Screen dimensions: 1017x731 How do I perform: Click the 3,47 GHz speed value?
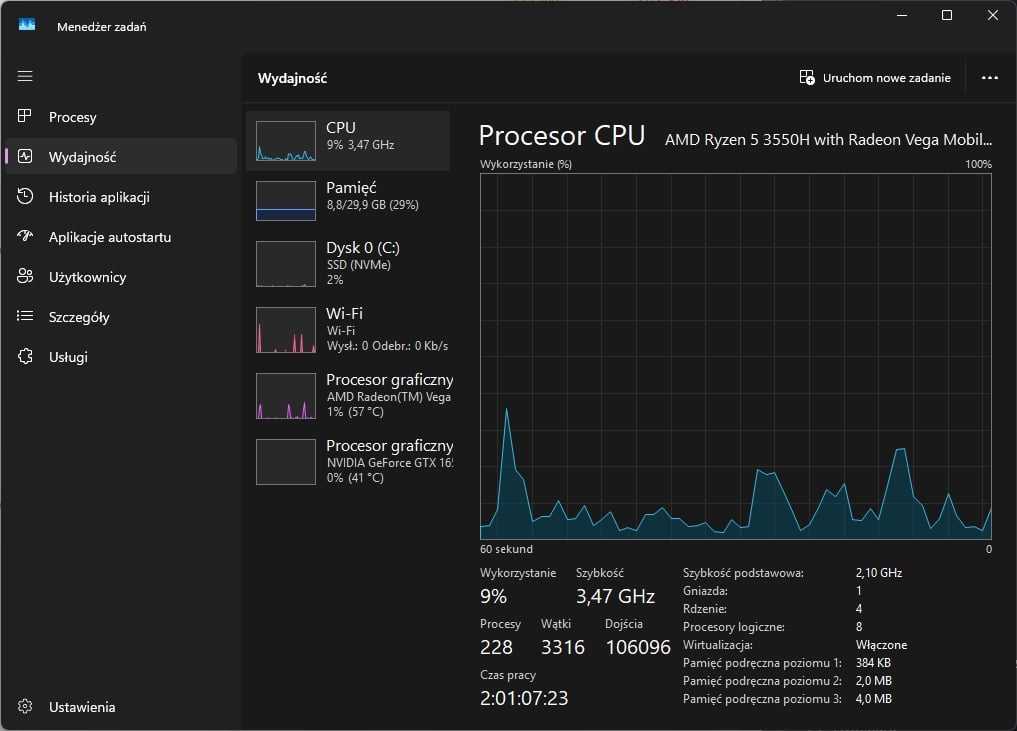[616, 596]
